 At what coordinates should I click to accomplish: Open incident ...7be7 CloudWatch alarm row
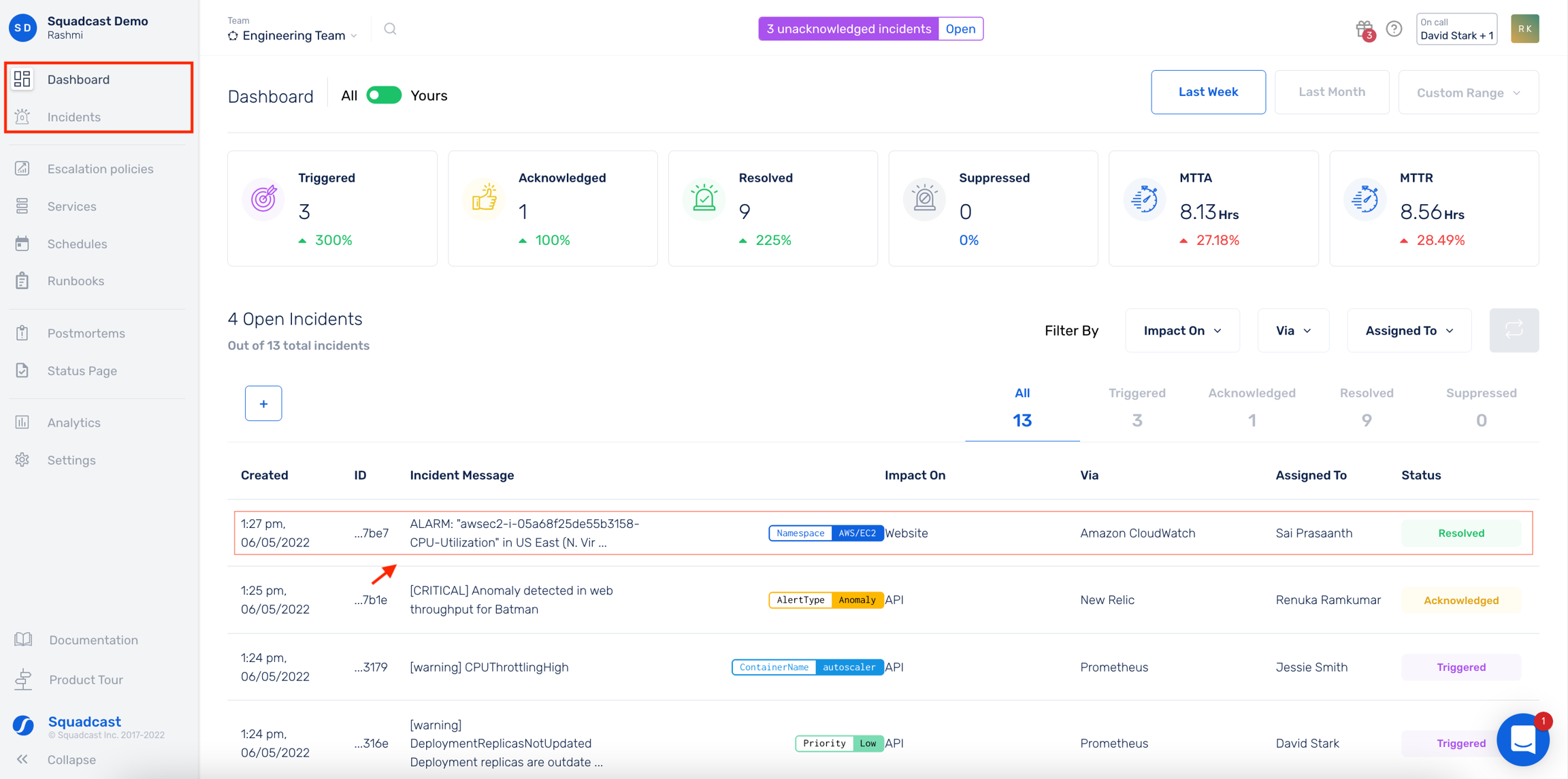[x=883, y=533]
